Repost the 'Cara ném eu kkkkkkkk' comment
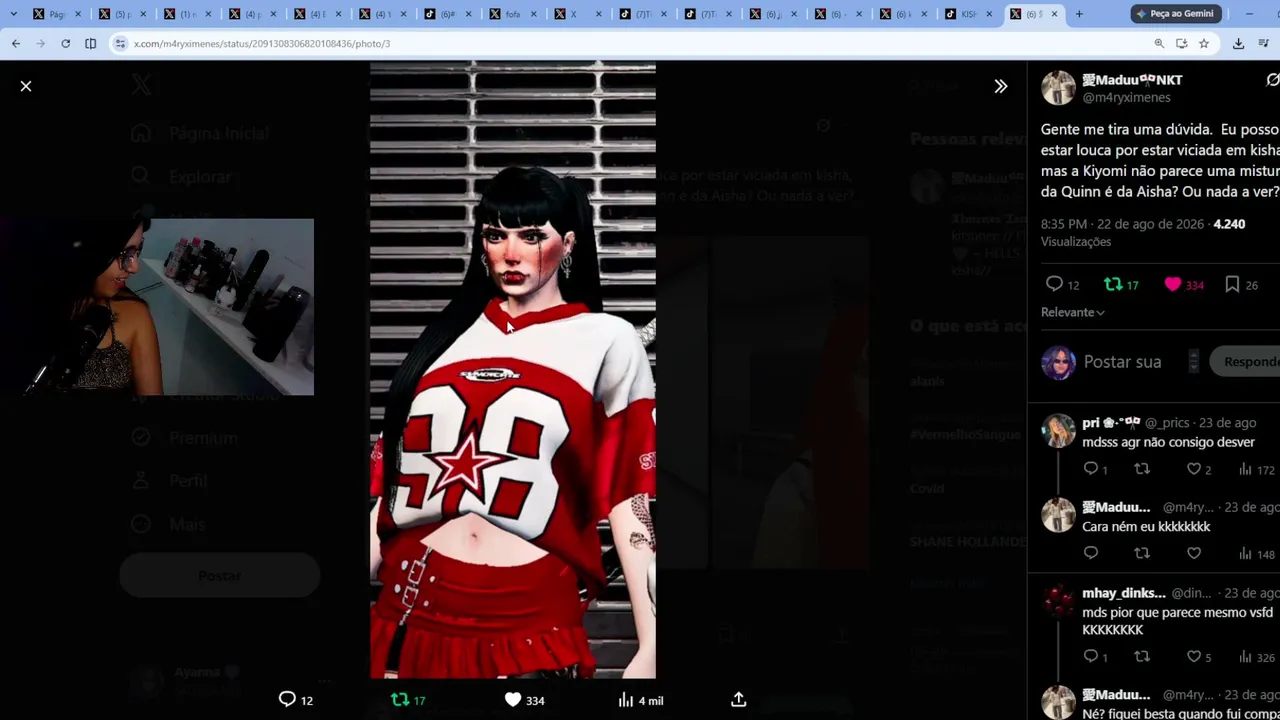Screen dimensions: 1280x720 pyautogui.click(x=1142, y=553)
